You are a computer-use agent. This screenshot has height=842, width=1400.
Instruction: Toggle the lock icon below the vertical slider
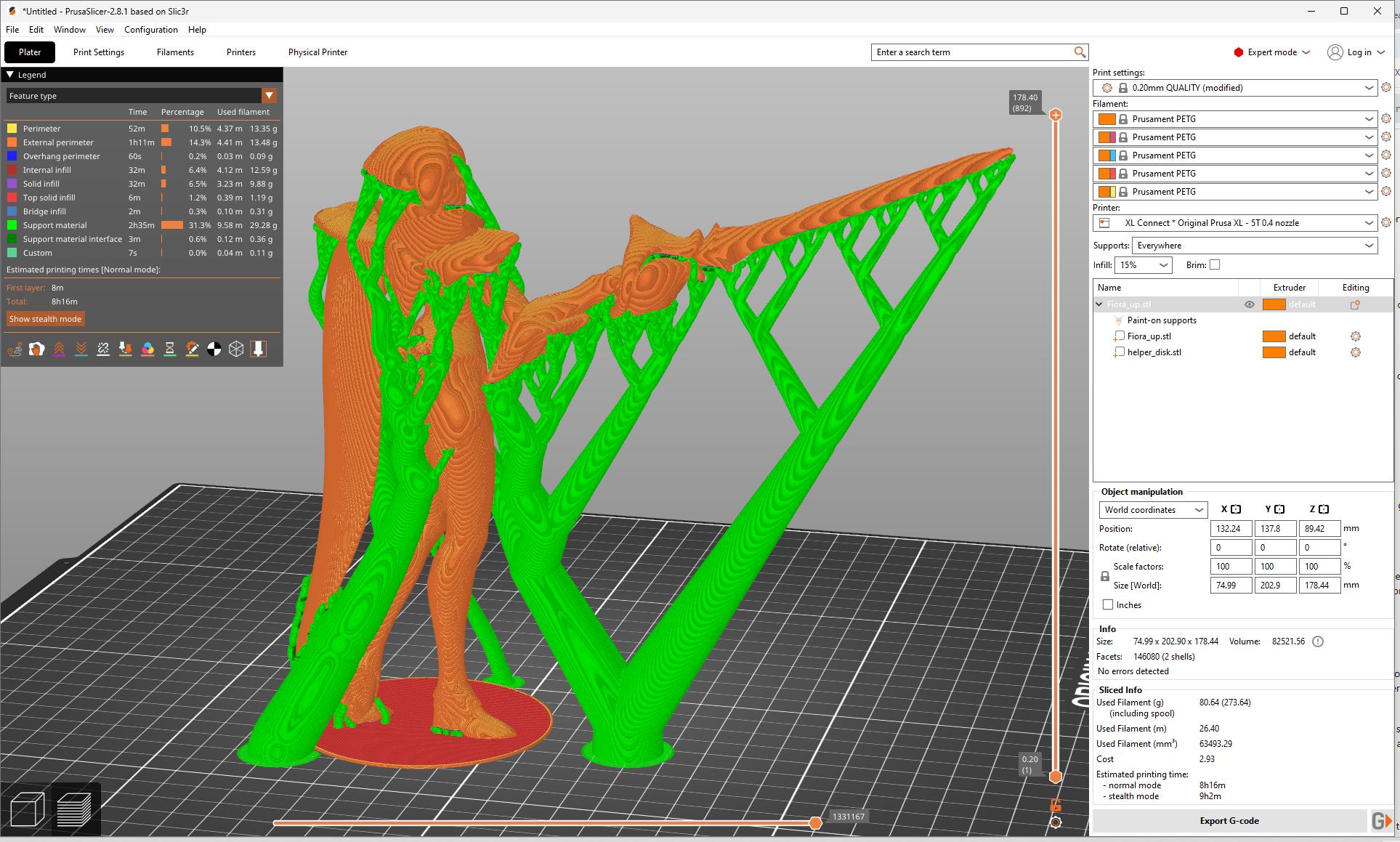pos(1056,805)
